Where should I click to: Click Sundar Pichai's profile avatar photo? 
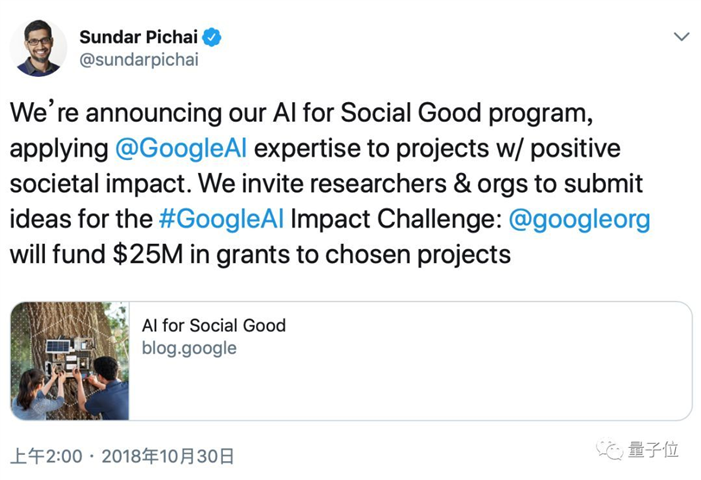point(39,47)
